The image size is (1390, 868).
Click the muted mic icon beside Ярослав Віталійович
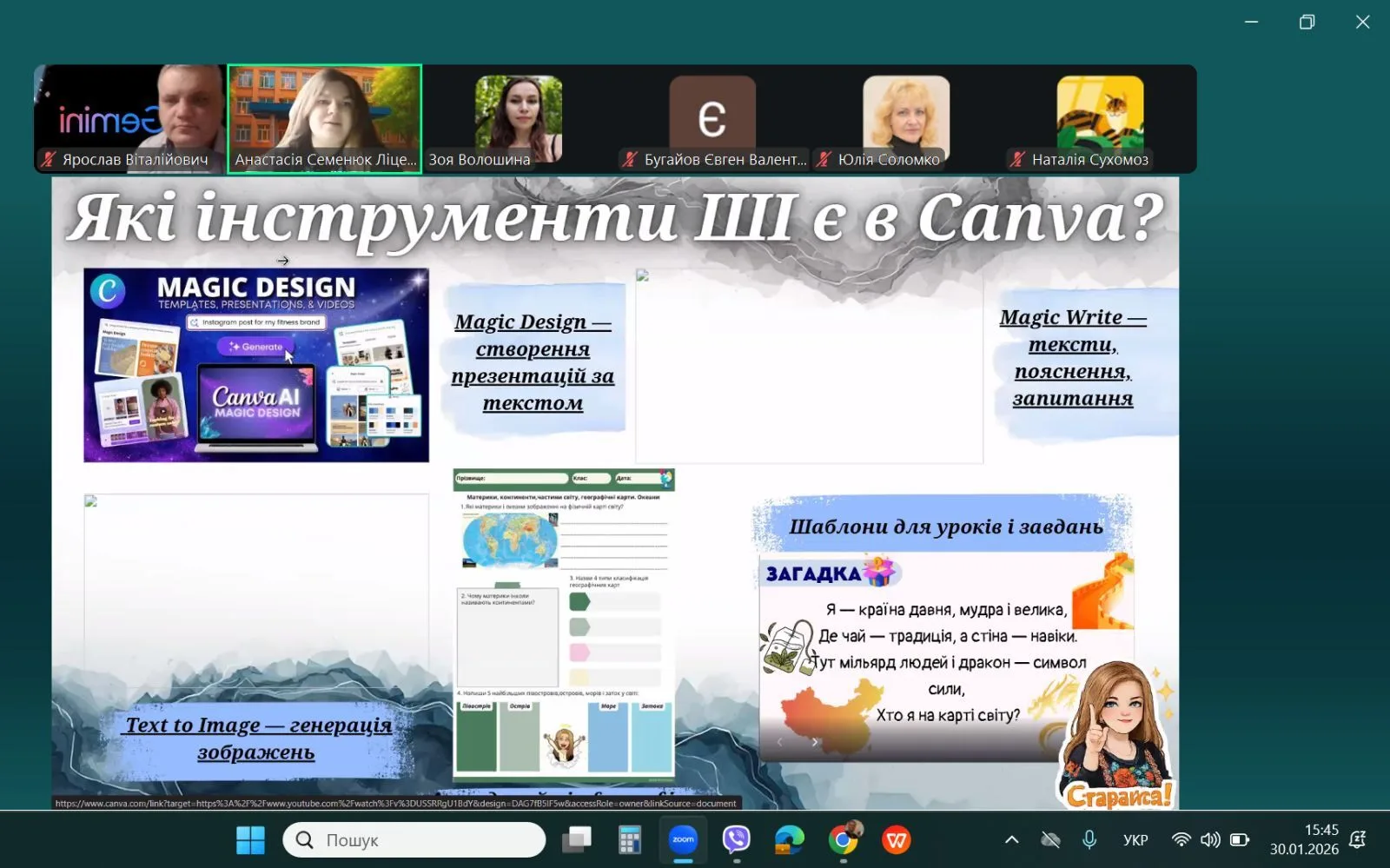point(49,159)
